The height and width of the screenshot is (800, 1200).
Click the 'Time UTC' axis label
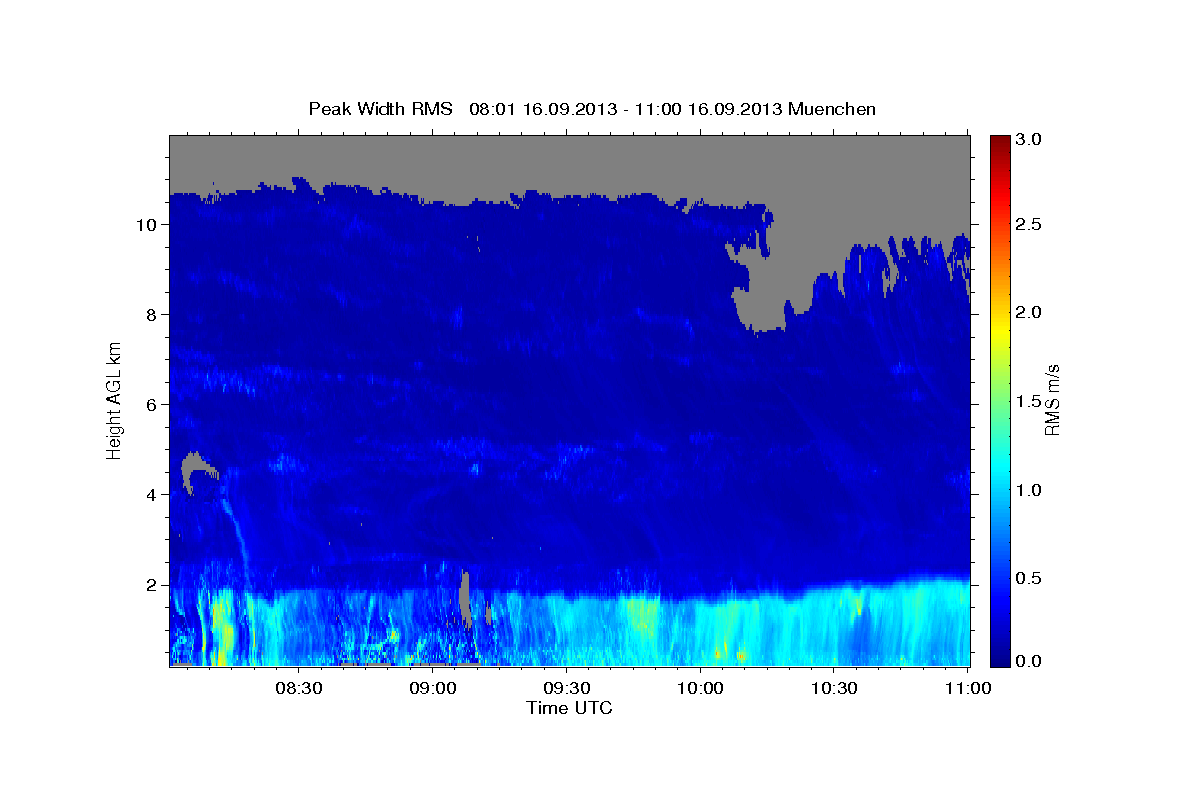[x=569, y=708]
